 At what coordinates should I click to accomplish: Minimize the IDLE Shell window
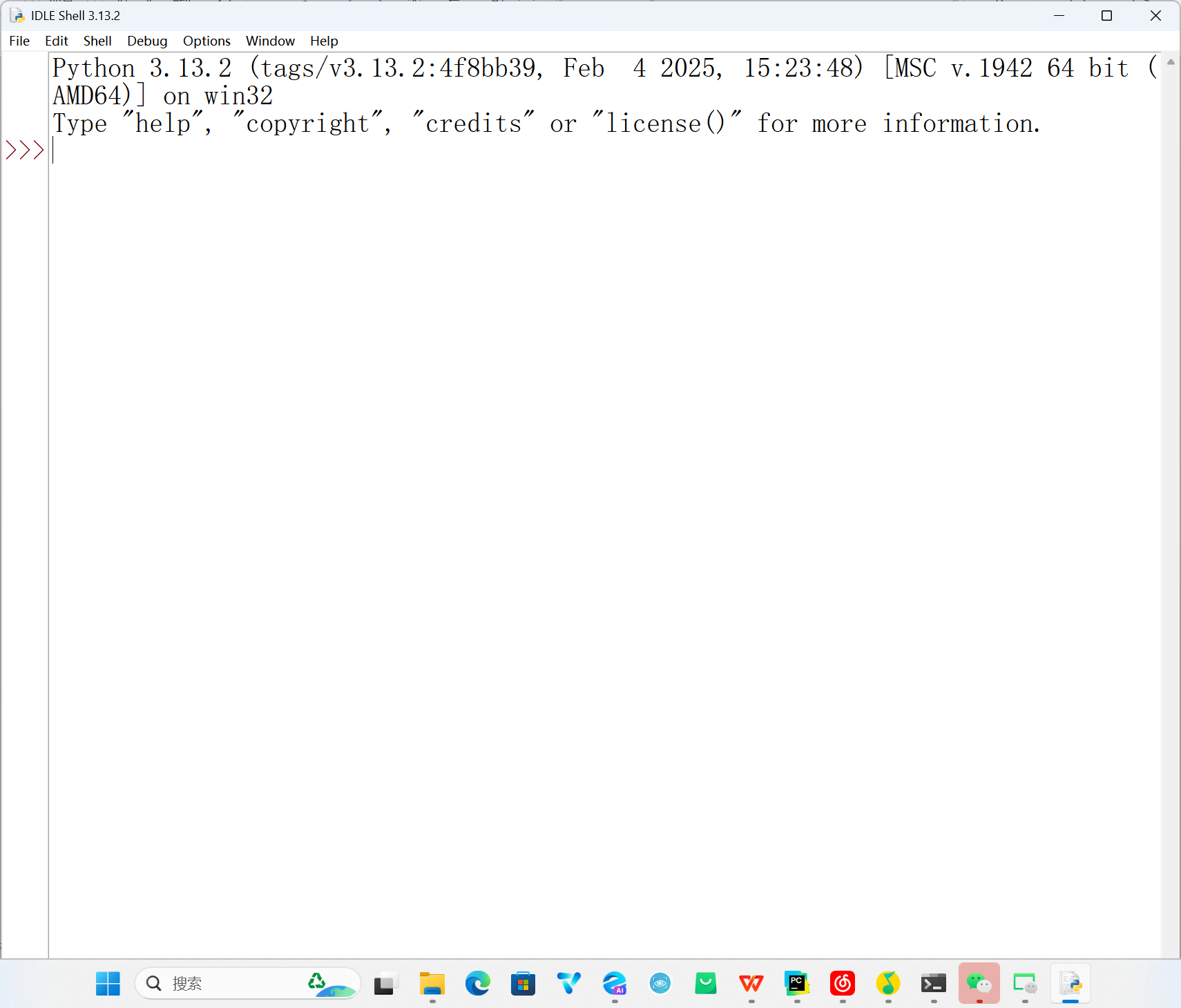1059,15
